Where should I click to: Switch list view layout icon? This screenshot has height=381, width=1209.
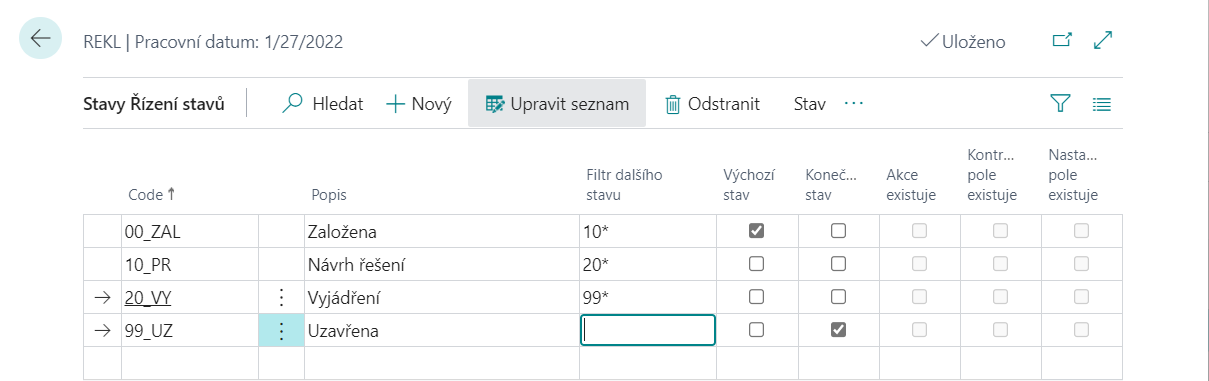point(1102,103)
